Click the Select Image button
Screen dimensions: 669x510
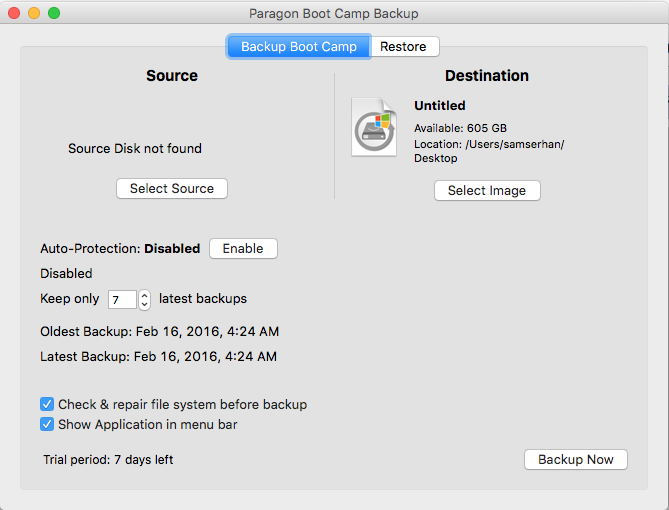[x=487, y=190]
